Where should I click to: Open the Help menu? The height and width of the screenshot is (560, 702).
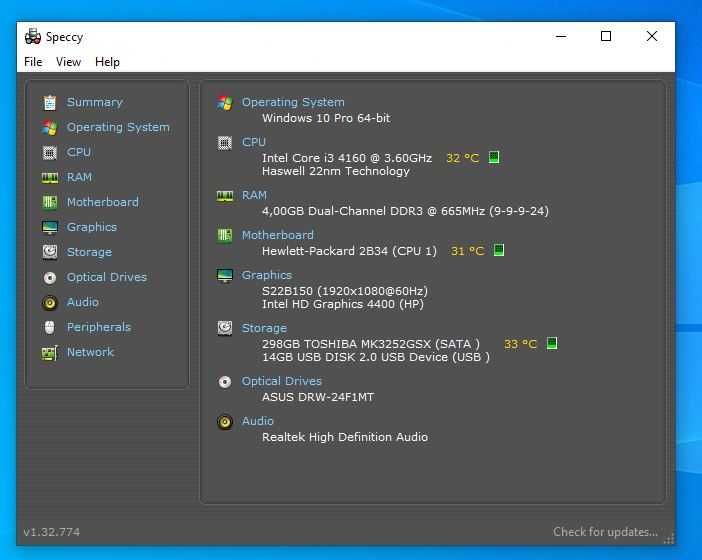pyautogui.click(x=107, y=62)
